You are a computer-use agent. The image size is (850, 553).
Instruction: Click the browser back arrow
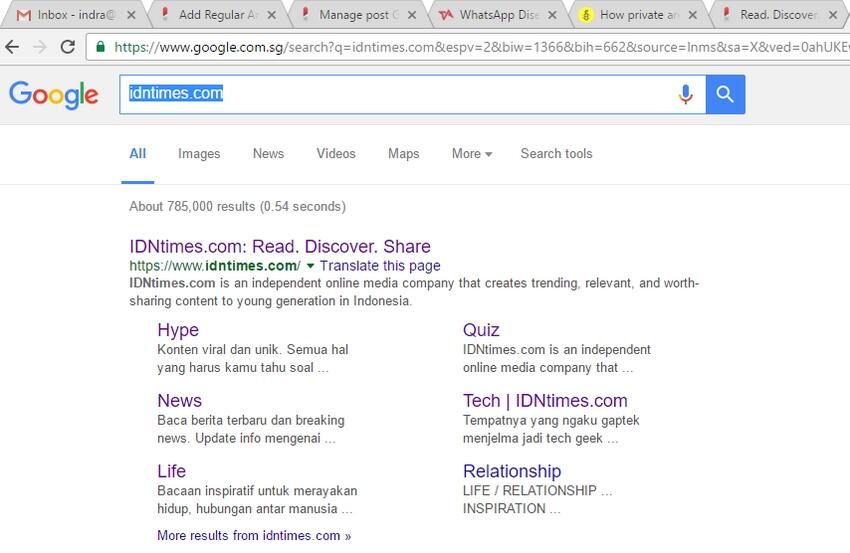click(x=12, y=47)
